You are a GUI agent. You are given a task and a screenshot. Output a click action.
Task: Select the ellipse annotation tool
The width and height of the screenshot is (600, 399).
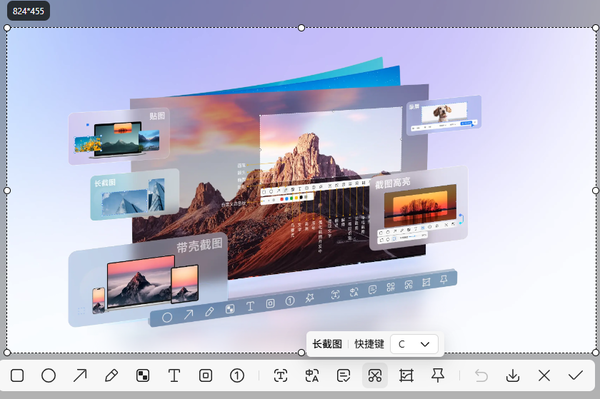[49, 375]
